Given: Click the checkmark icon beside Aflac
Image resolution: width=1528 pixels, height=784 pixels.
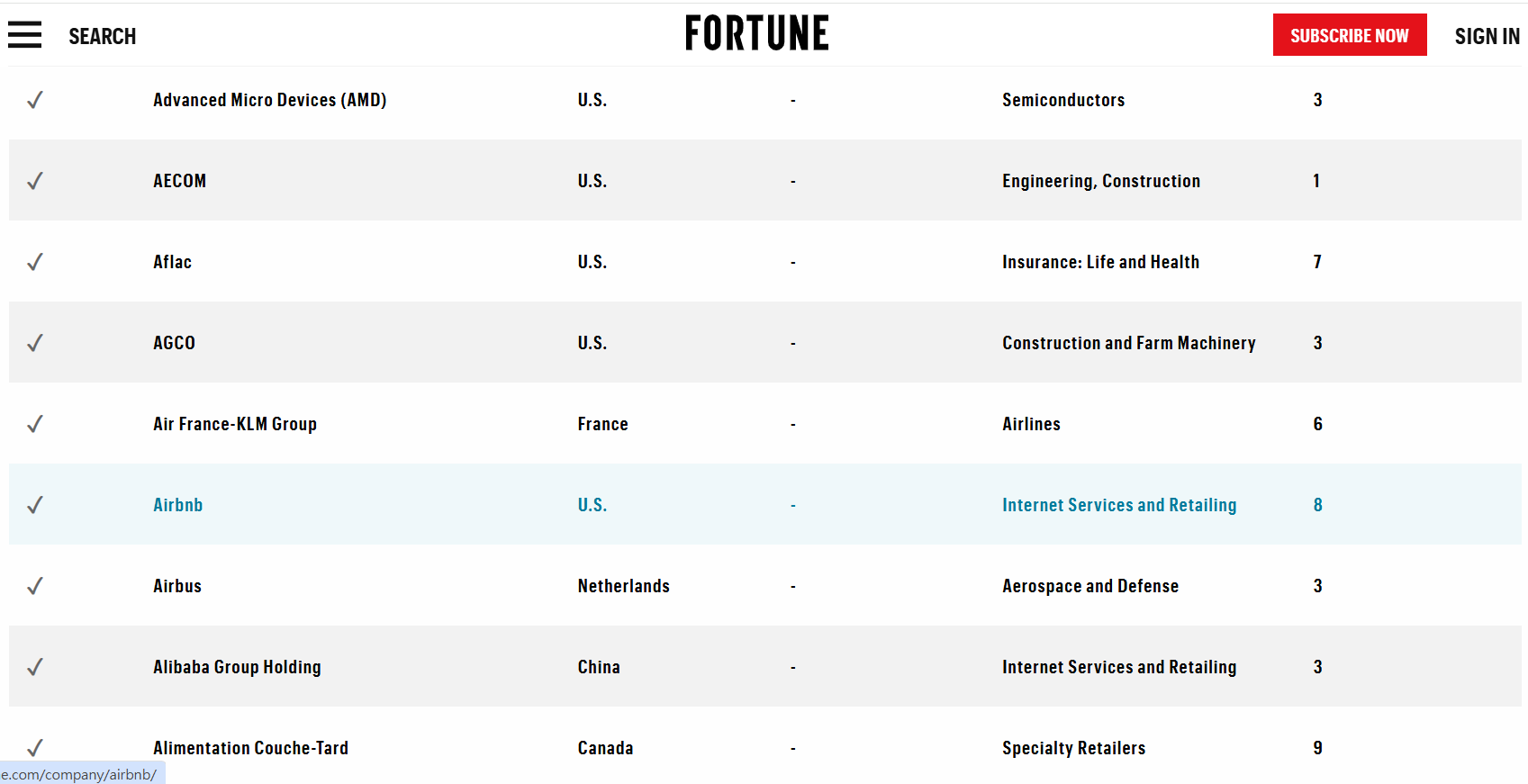Looking at the screenshot, I should point(35,262).
